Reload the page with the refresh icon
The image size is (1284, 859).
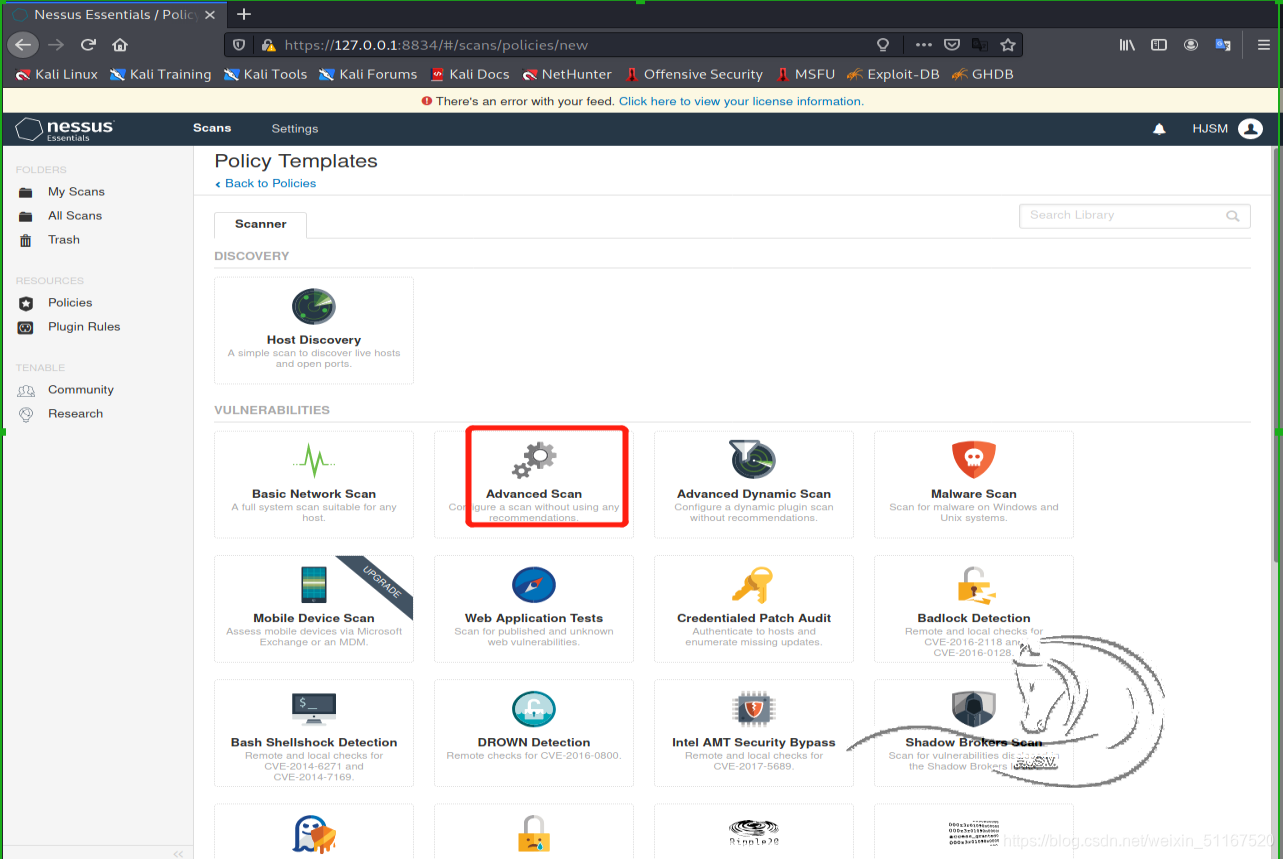[88, 45]
